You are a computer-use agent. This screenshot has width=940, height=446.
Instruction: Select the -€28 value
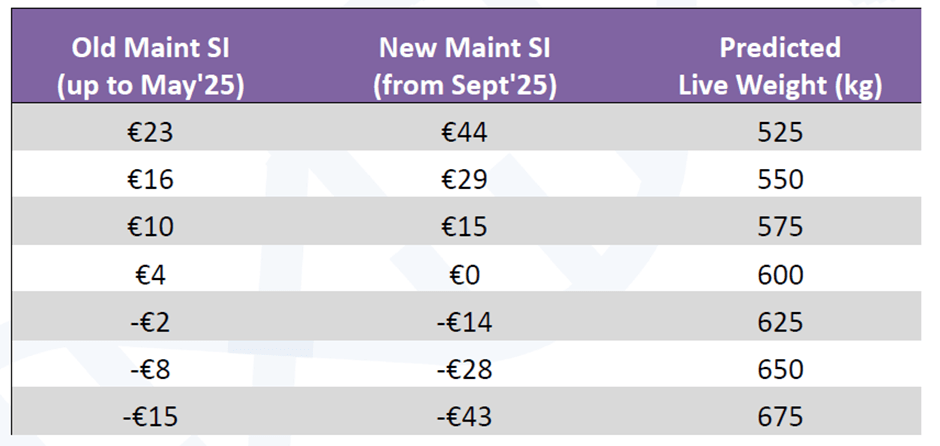(464, 370)
